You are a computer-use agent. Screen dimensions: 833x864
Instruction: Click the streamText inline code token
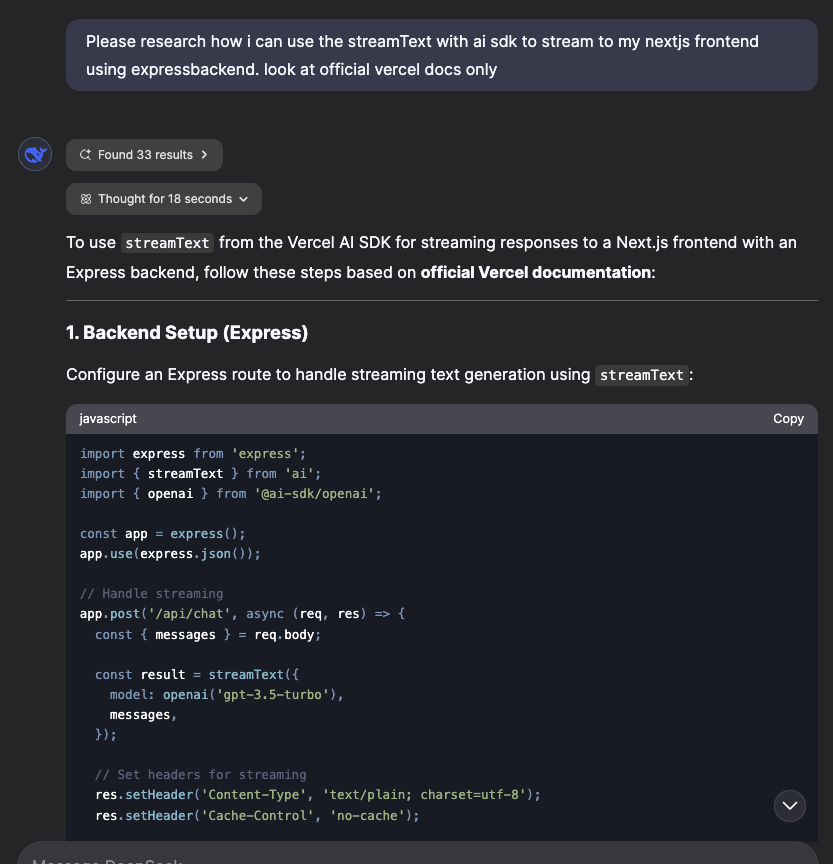click(x=167, y=242)
